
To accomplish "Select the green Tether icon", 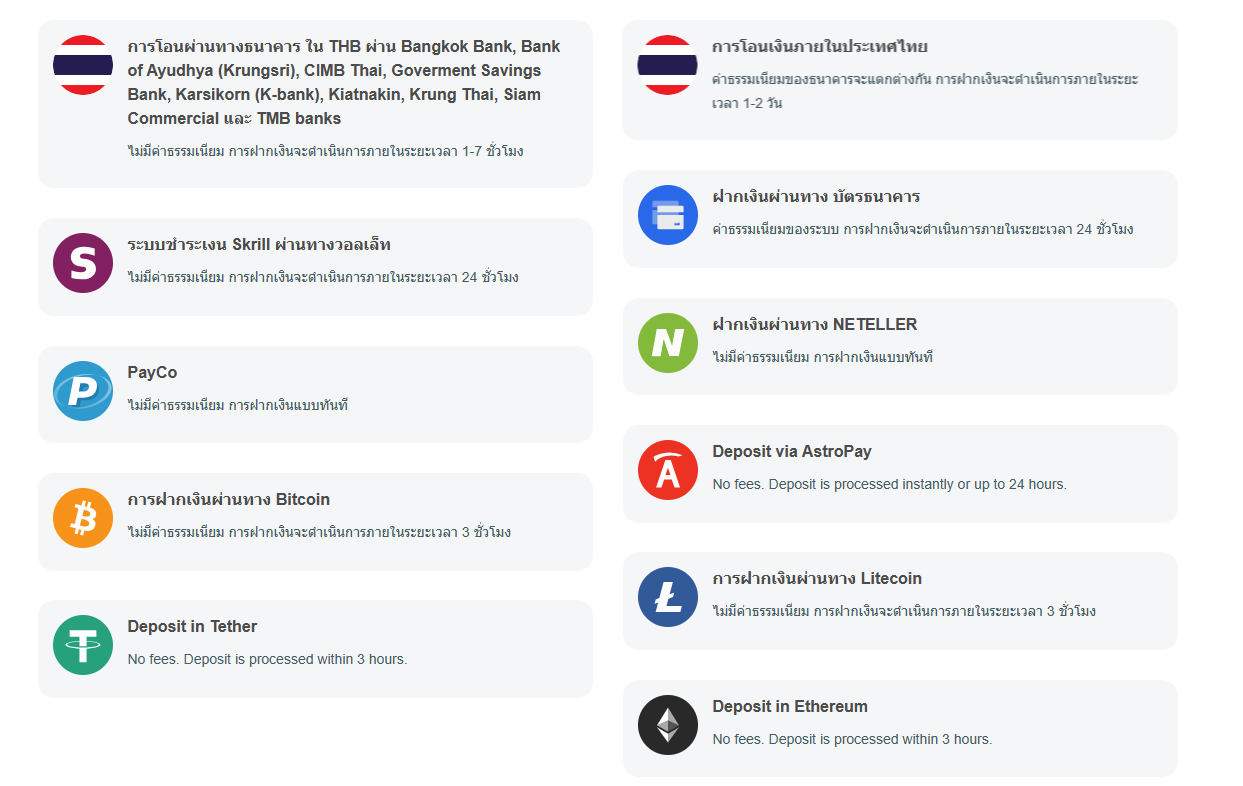I will tap(83, 645).
